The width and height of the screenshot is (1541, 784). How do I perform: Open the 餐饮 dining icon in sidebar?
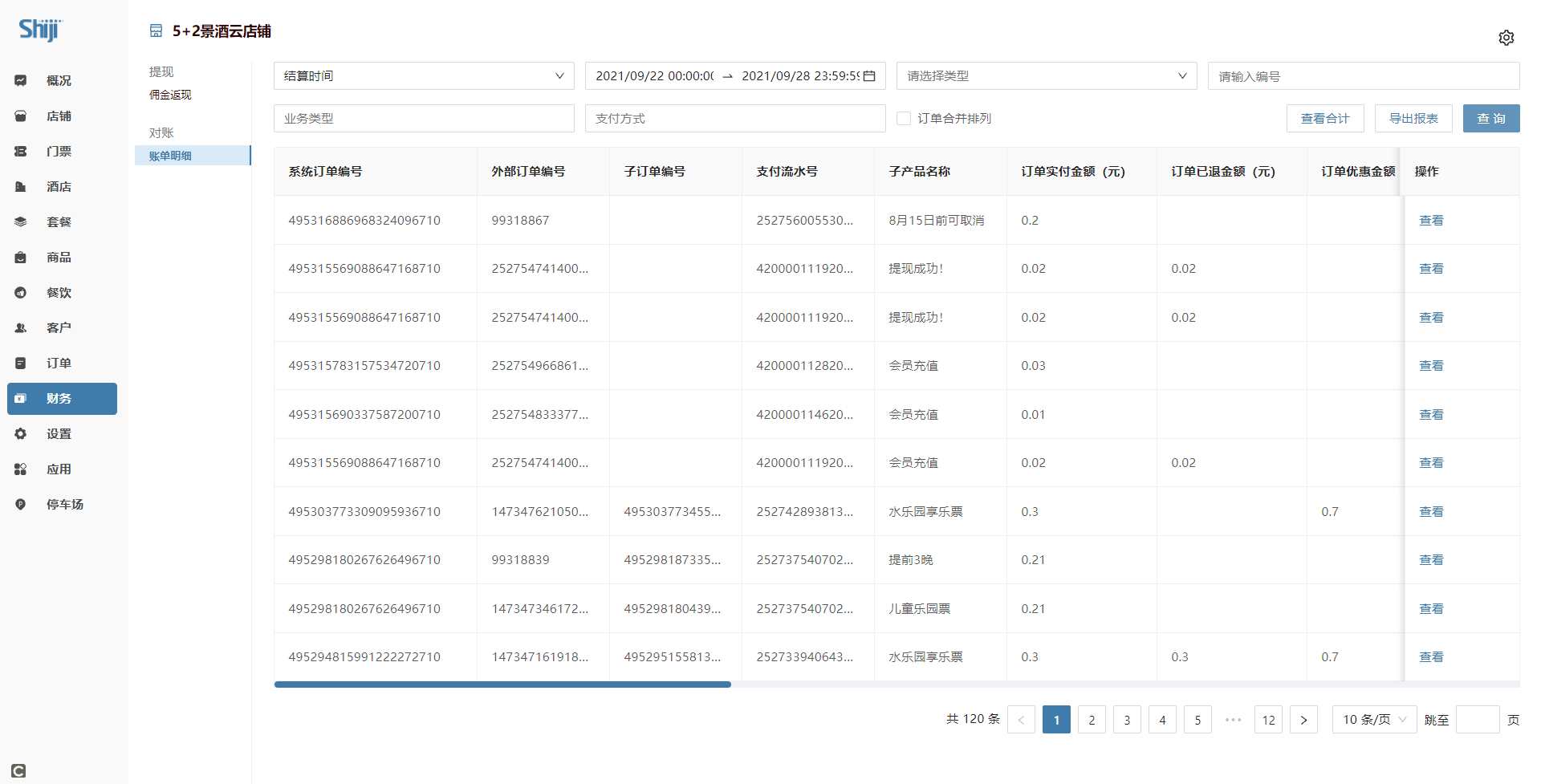pos(21,293)
